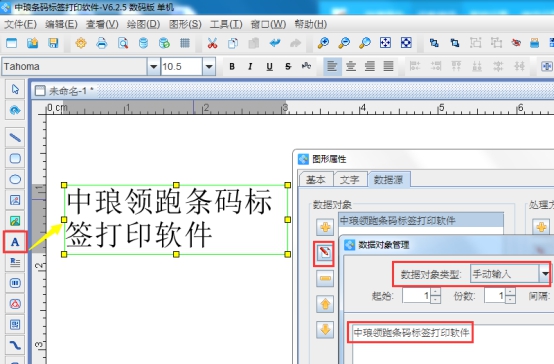
Task: Copy selection with the copy icon
Action: click(233, 43)
